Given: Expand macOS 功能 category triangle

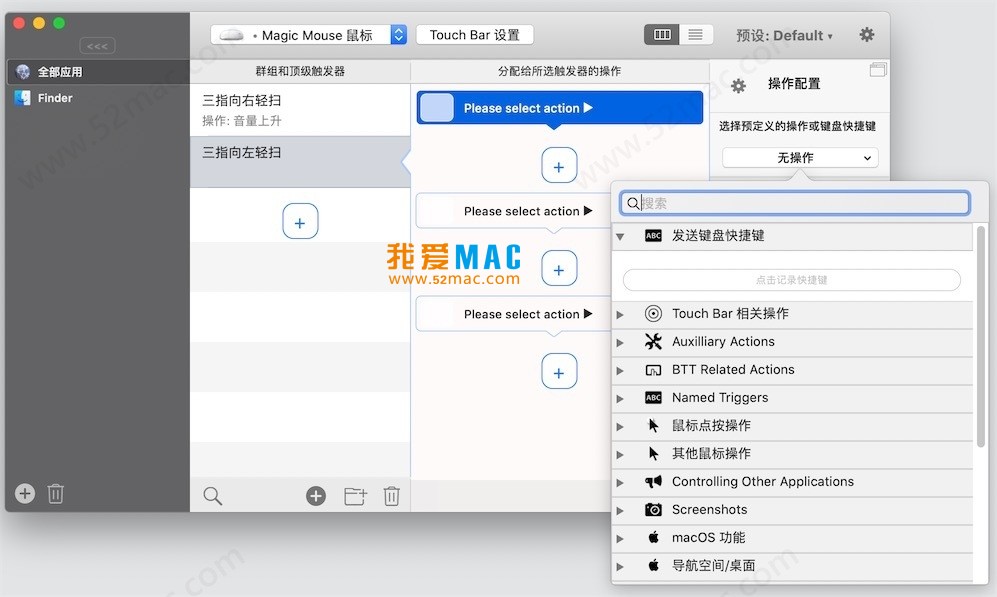Looking at the screenshot, I should tap(620, 538).
